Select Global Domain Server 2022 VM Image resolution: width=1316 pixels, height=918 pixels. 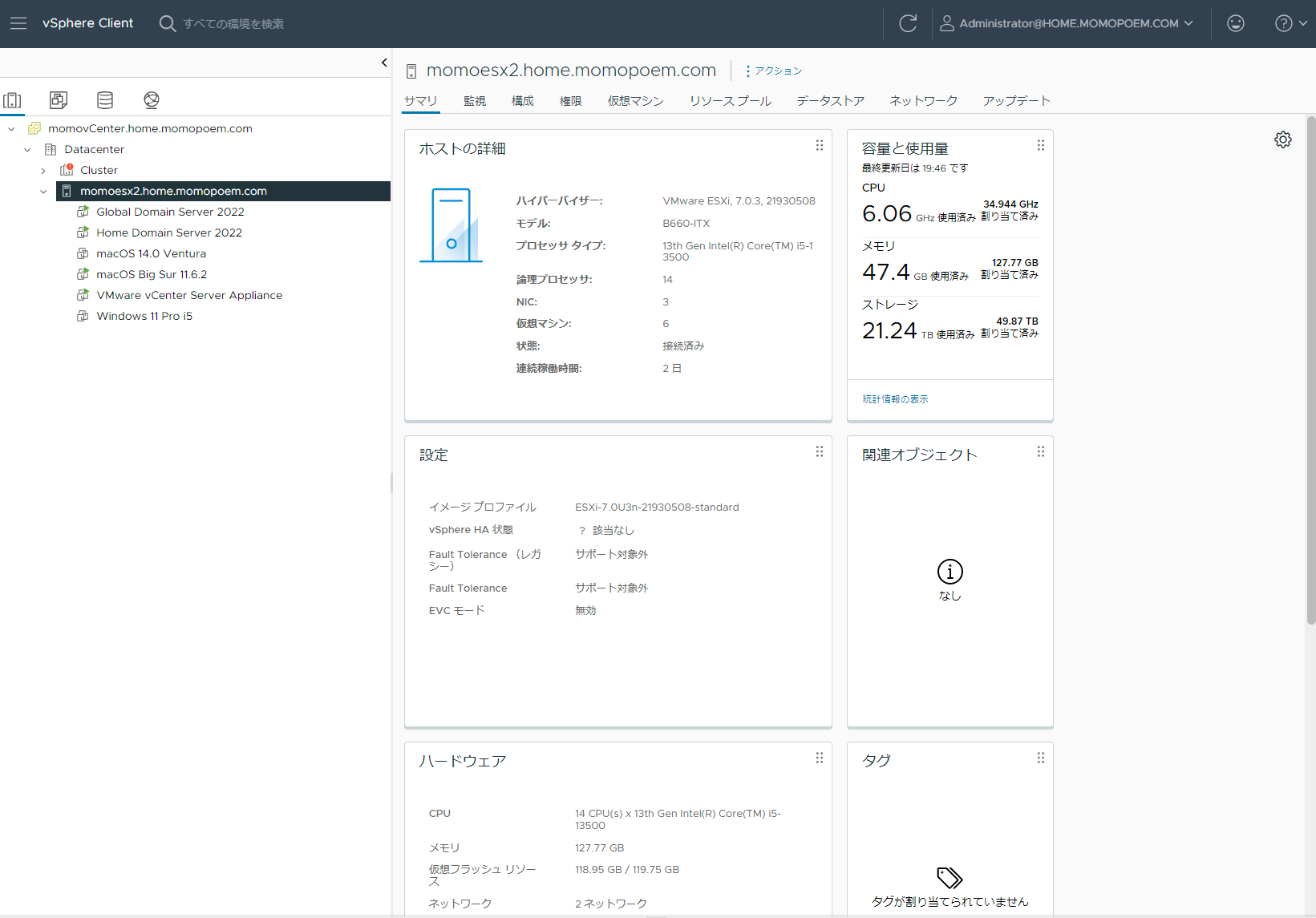point(170,212)
